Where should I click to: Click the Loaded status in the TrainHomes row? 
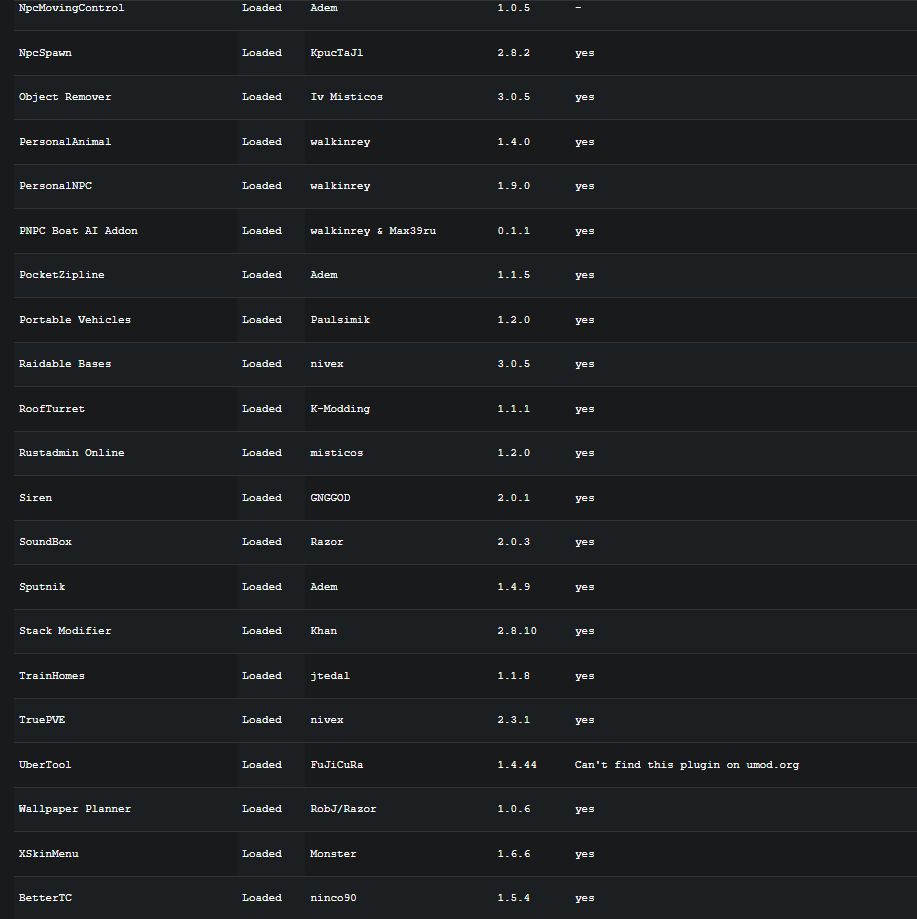[x=262, y=676]
